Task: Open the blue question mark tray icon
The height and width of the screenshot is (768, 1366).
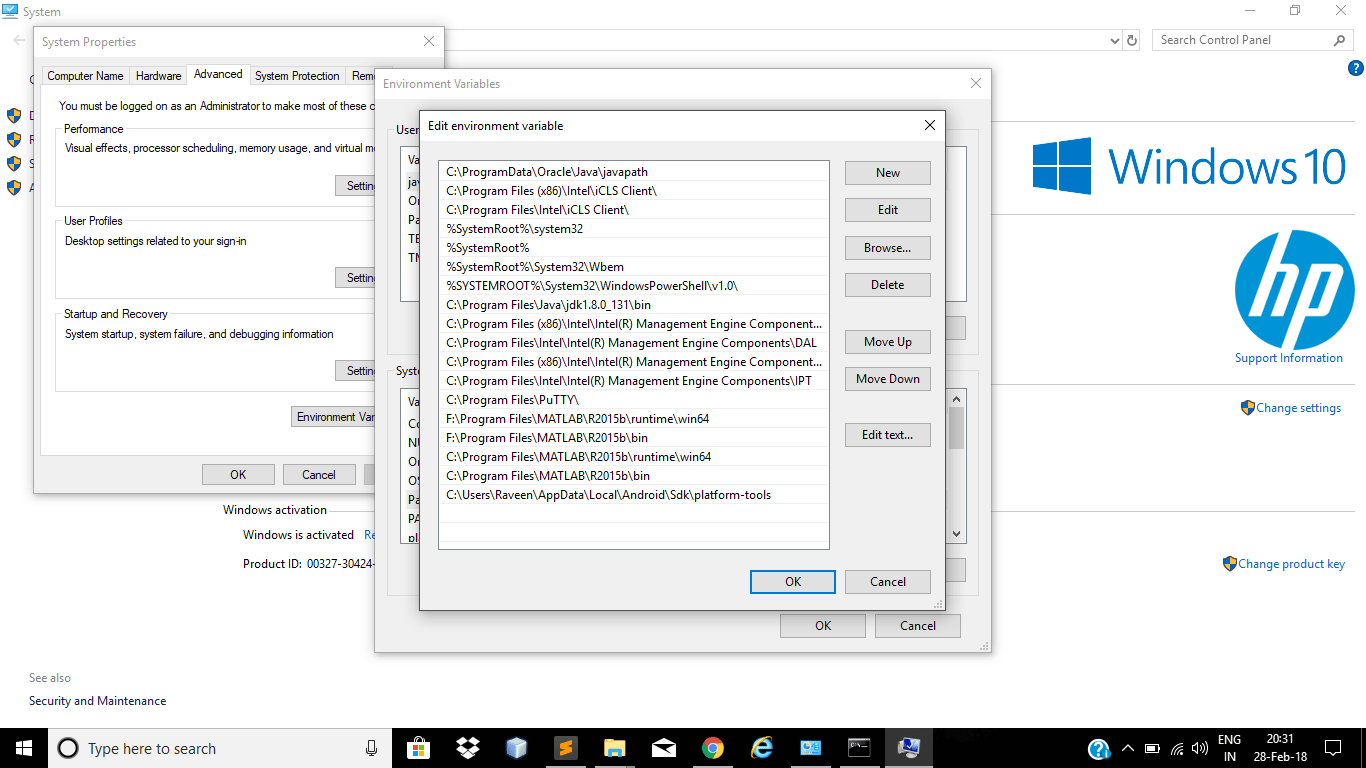Action: coord(1099,749)
